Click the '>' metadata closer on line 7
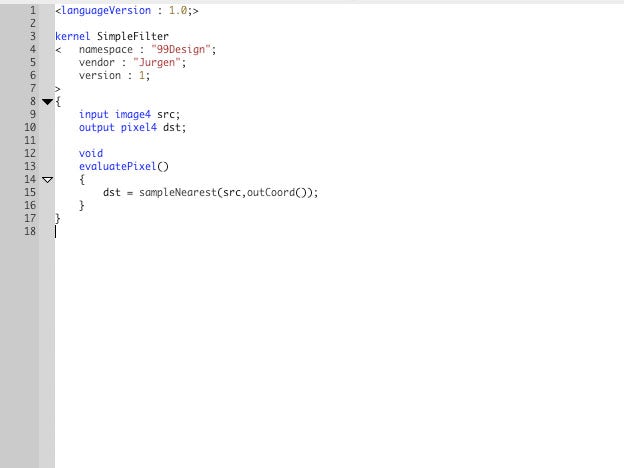 (58, 89)
